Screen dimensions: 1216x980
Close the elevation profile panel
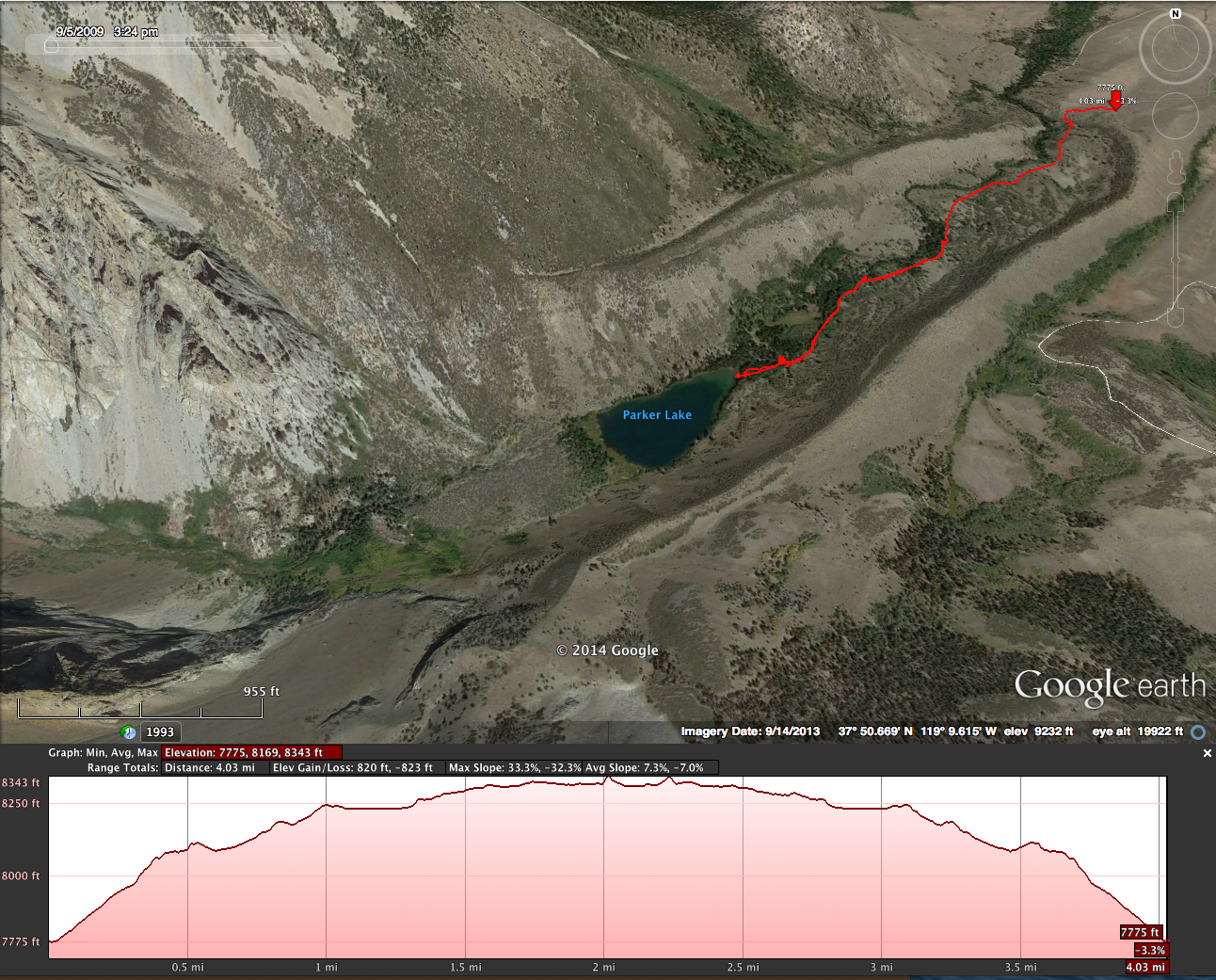[x=1208, y=753]
